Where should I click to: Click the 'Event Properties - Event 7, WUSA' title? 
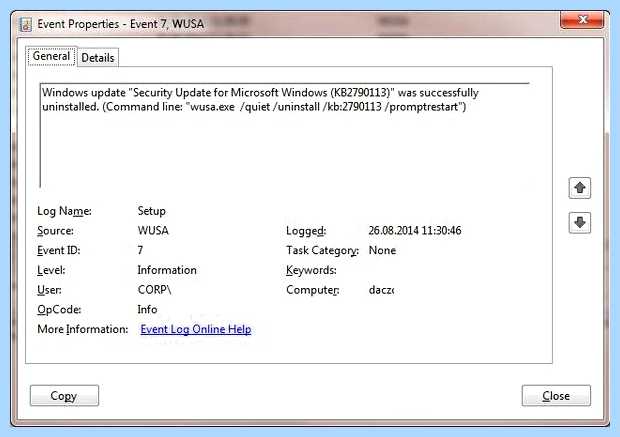121,24
